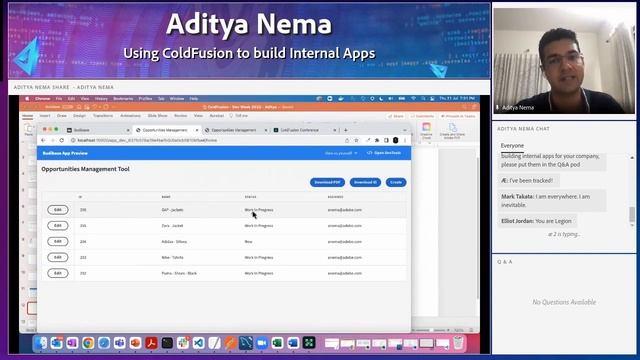This screenshot has height=360, width=640.
Task: Open Microsoft Teams from the dock
Action: 120,343
